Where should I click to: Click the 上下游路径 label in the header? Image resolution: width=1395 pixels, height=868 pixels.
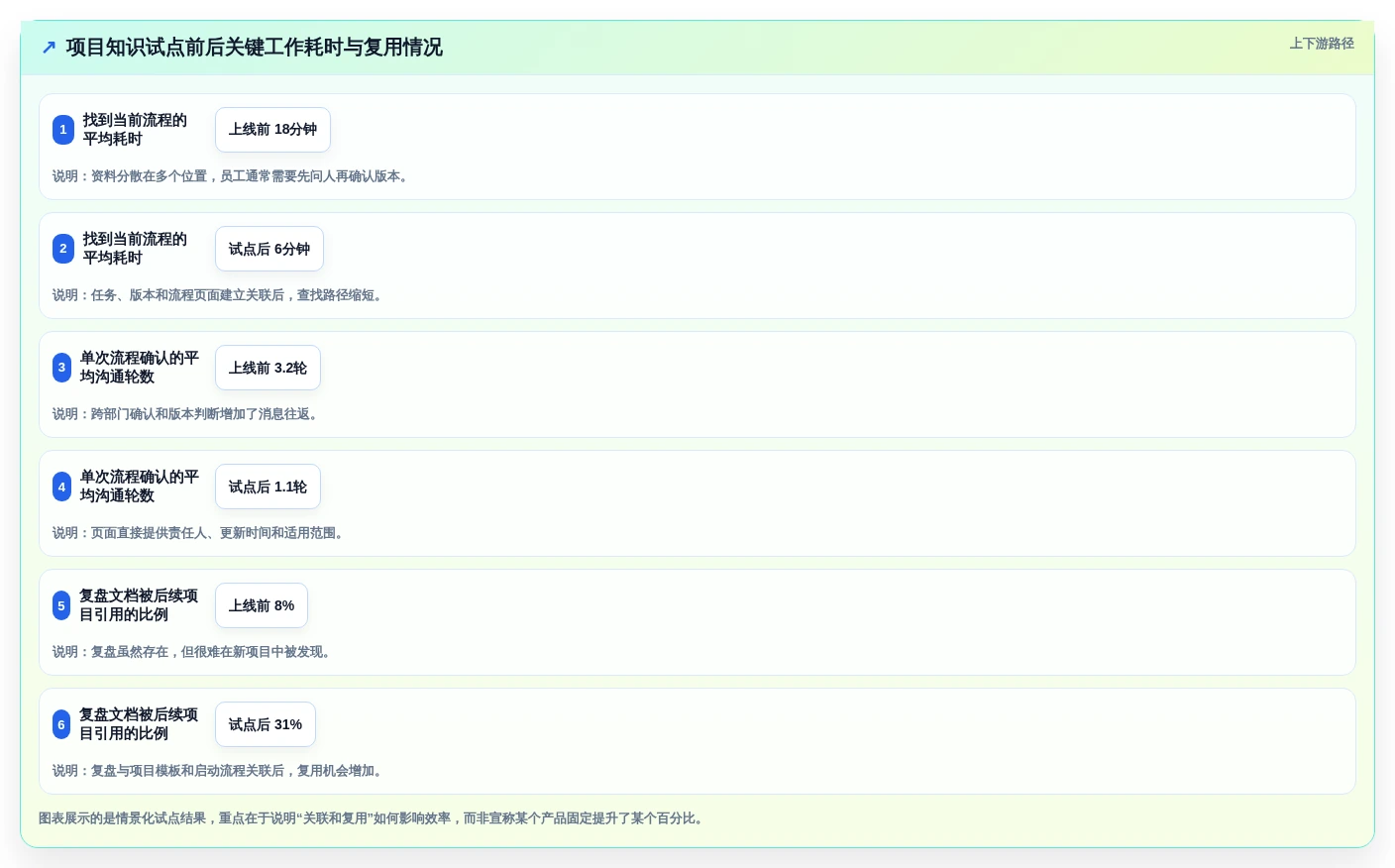tap(1322, 44)
